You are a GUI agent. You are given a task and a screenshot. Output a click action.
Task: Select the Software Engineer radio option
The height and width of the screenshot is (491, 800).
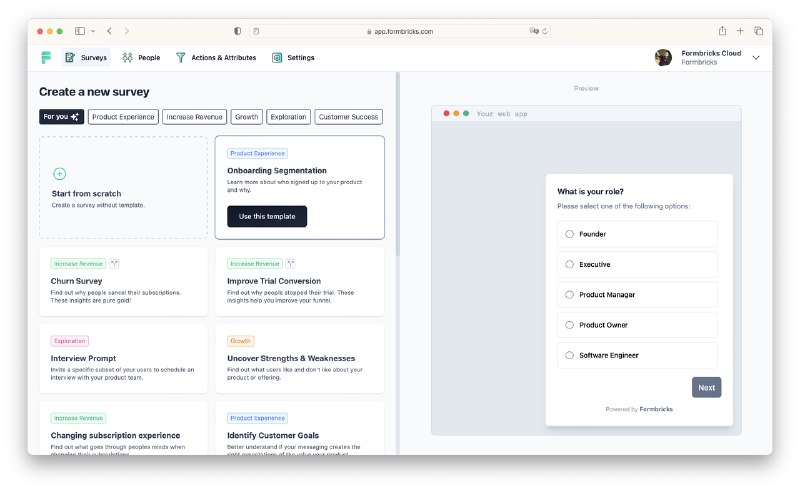(x=569, y=355)
